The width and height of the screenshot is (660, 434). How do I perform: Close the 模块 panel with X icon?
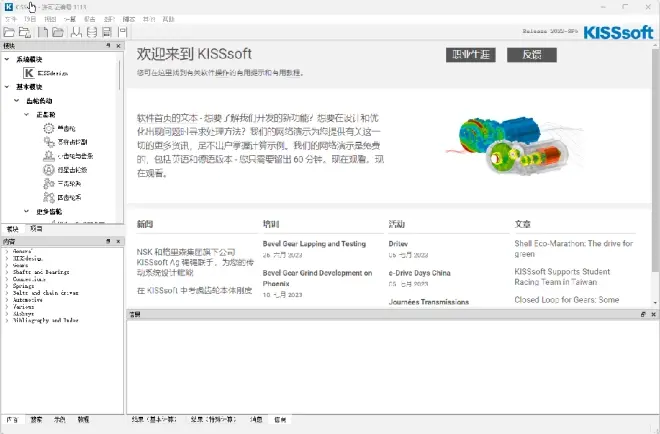pyautogui.click(x=118, y=46)
